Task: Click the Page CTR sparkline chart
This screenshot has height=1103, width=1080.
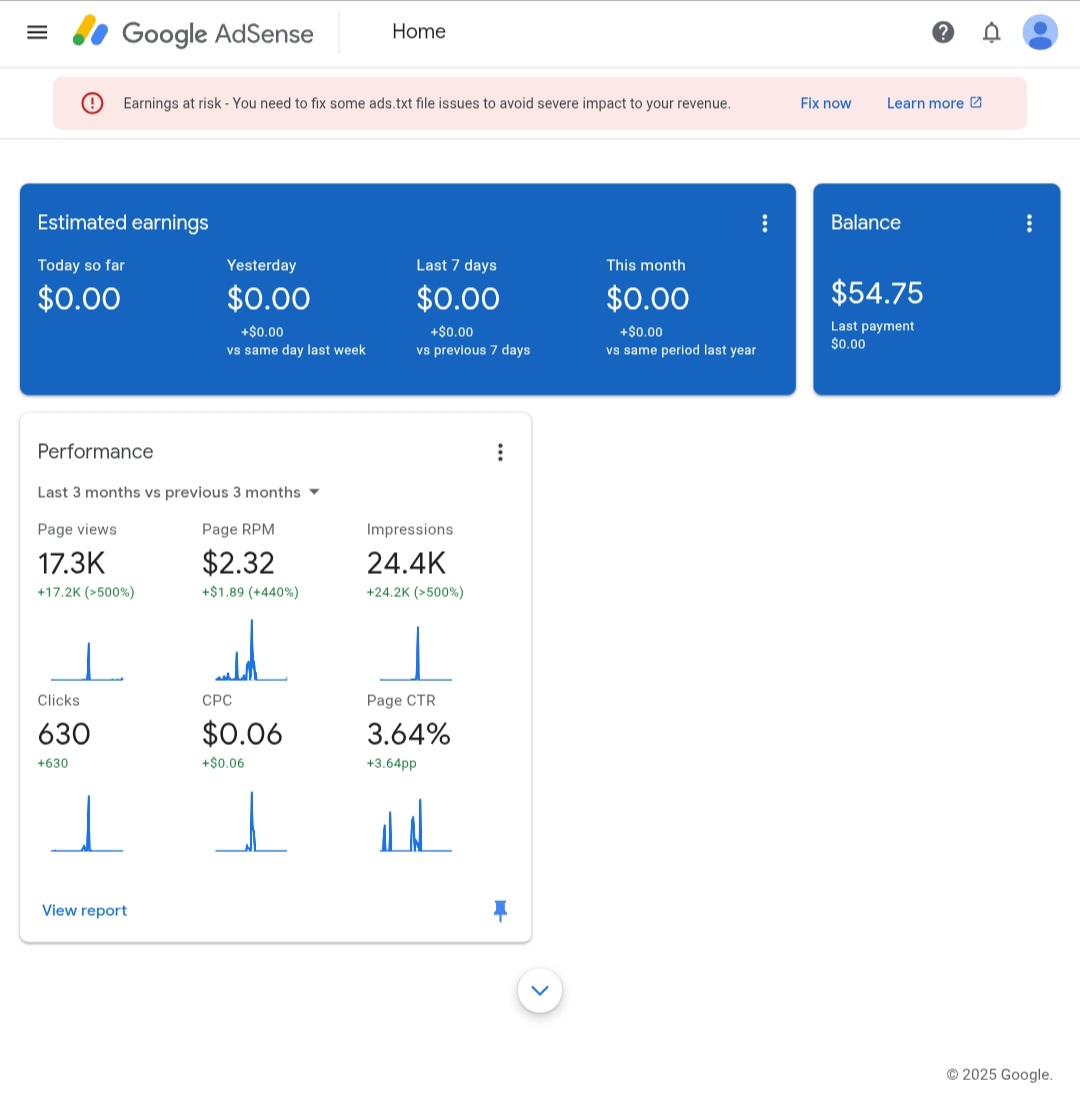Action: pos(416,825)
